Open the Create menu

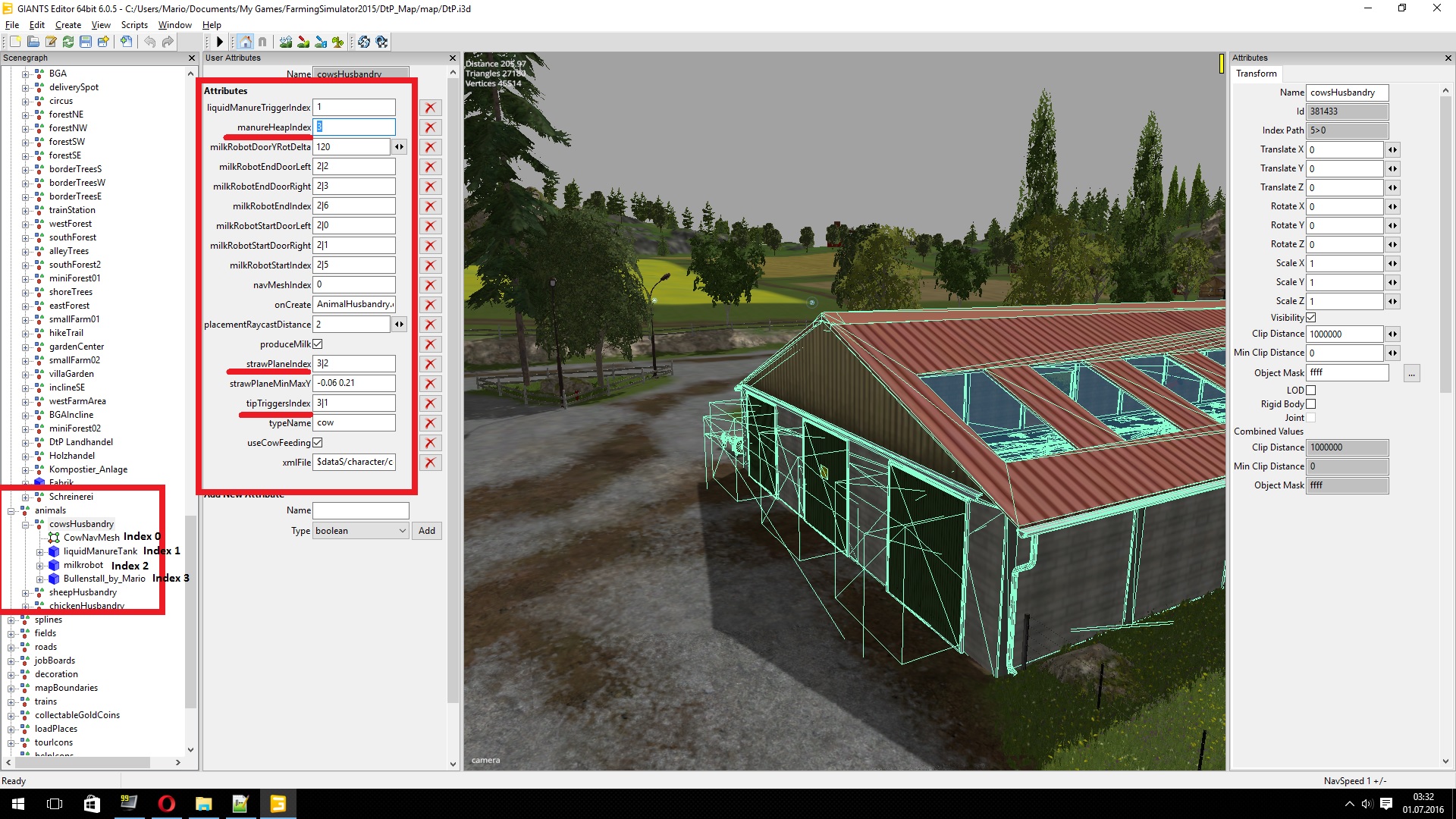tap(67, 25)
